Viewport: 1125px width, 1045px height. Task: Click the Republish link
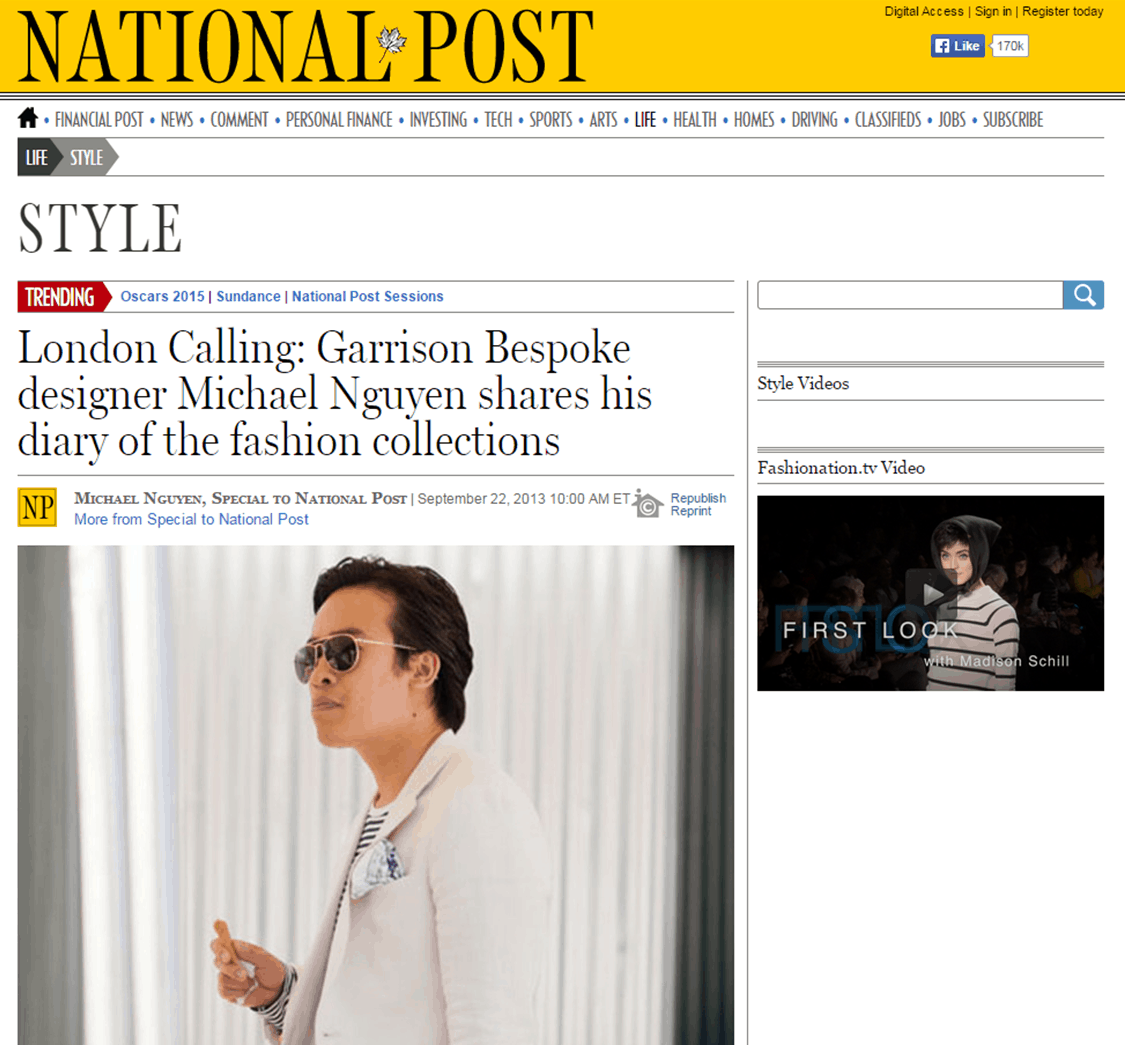click(698, 498)
